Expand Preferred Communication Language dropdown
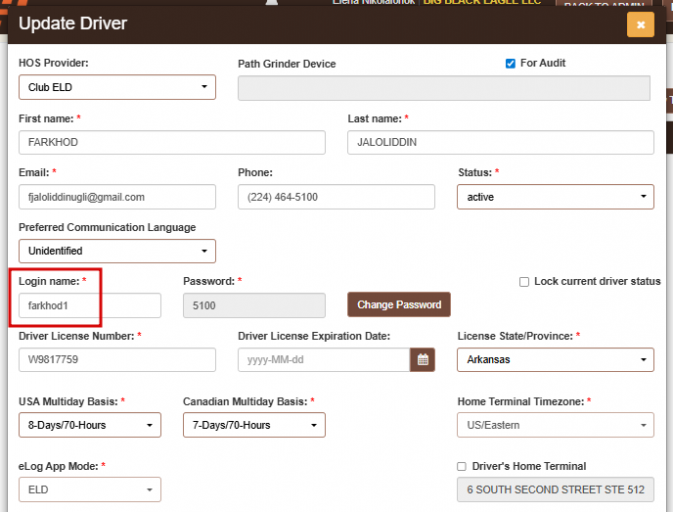 (117, 251)
